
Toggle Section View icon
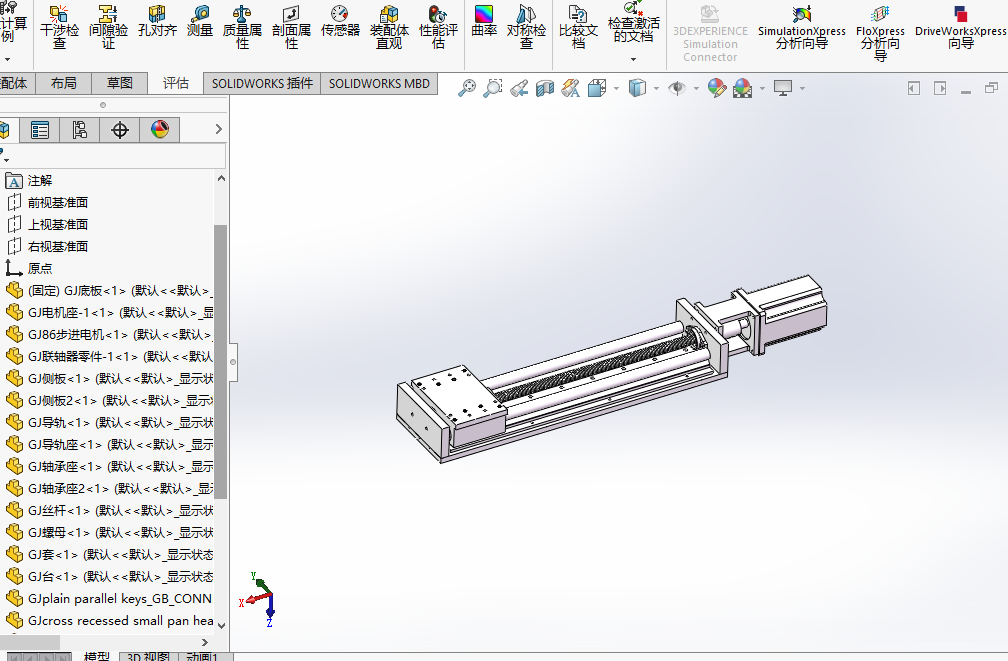click(544, 88)
